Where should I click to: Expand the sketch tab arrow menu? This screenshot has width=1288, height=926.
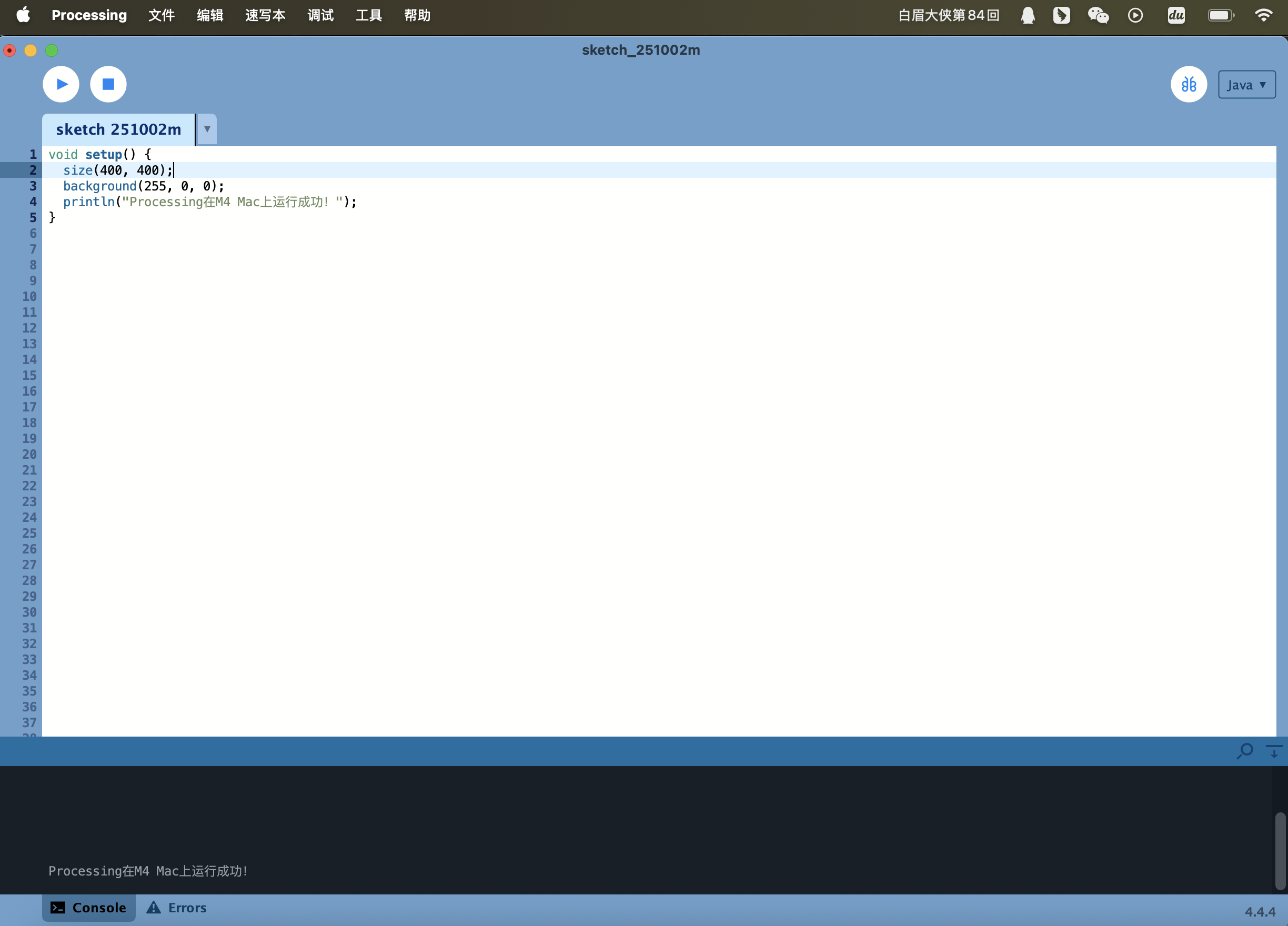[207, 129]
